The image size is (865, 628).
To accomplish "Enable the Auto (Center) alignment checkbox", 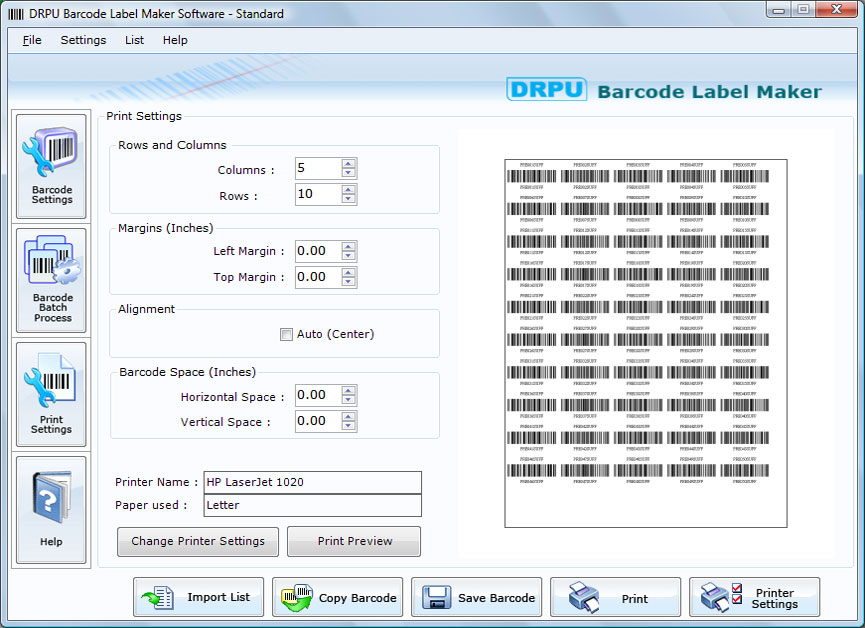I will [286, 334].
